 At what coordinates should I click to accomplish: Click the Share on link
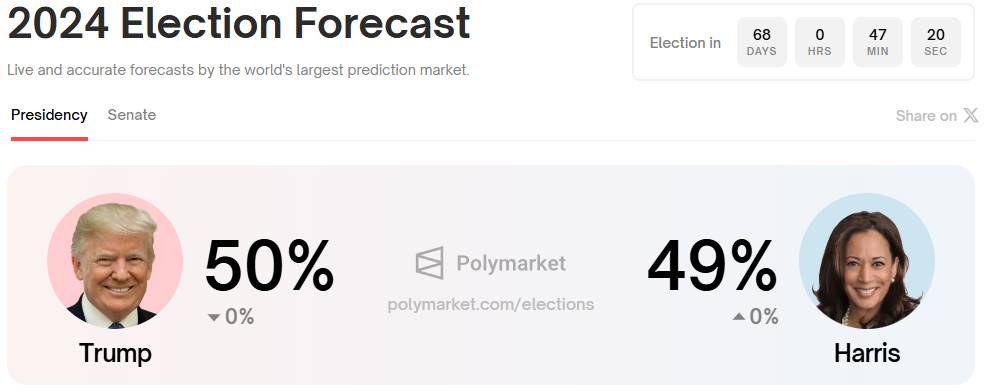pyautogui.click(x=926, y=116)
